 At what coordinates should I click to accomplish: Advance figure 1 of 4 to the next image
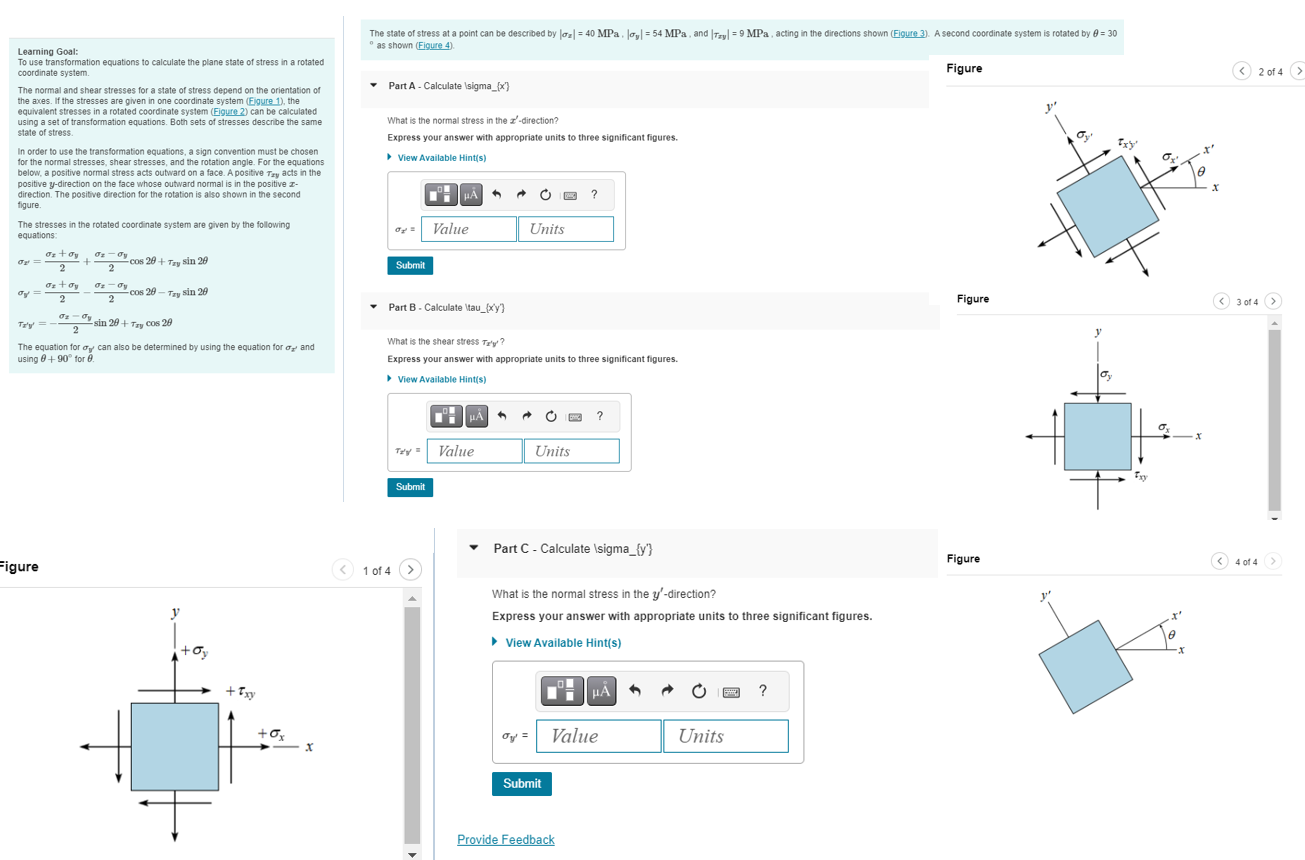tap(410, 569)
